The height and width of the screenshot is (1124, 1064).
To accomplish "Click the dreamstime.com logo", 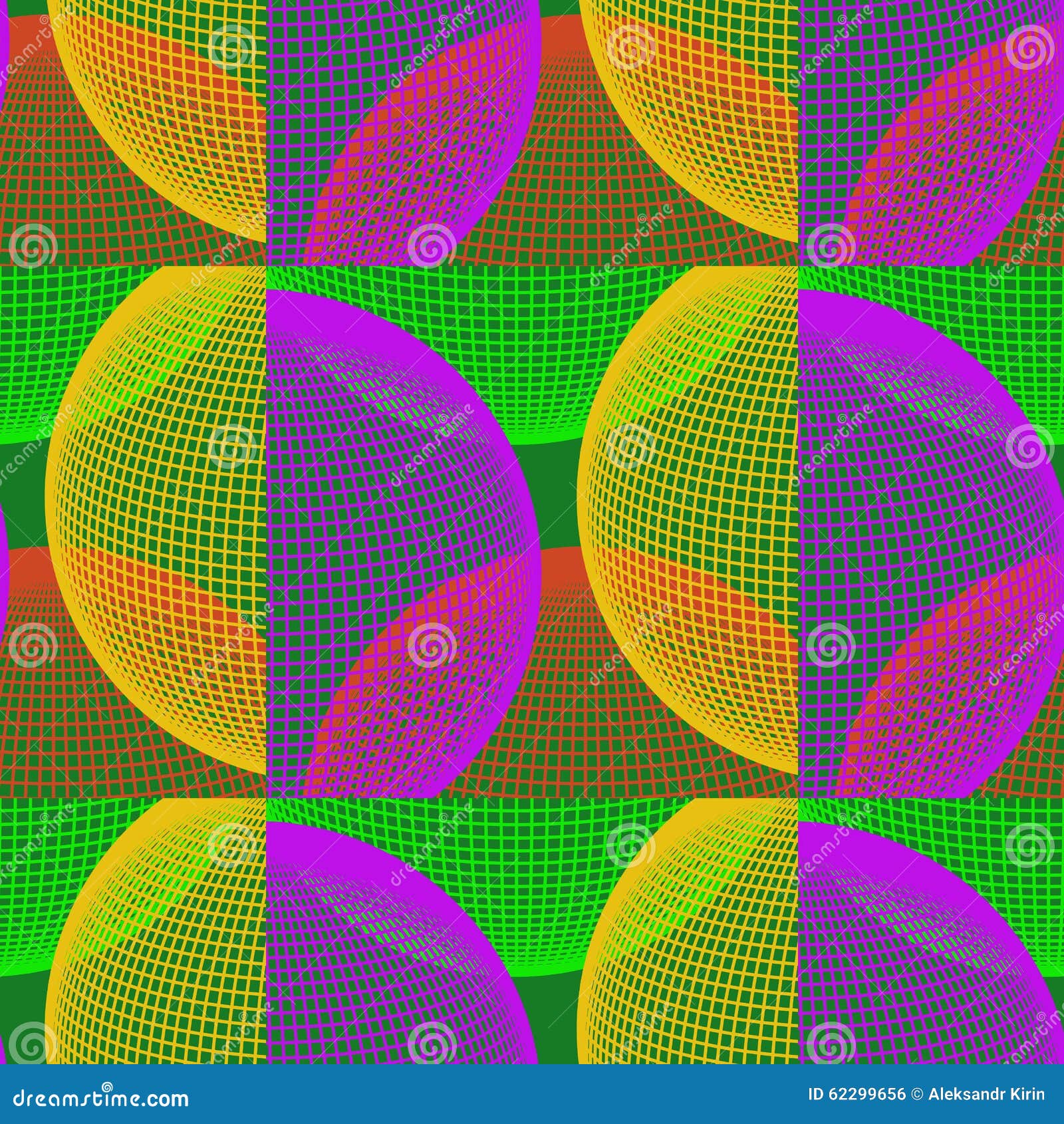I will click(100, 1099).
